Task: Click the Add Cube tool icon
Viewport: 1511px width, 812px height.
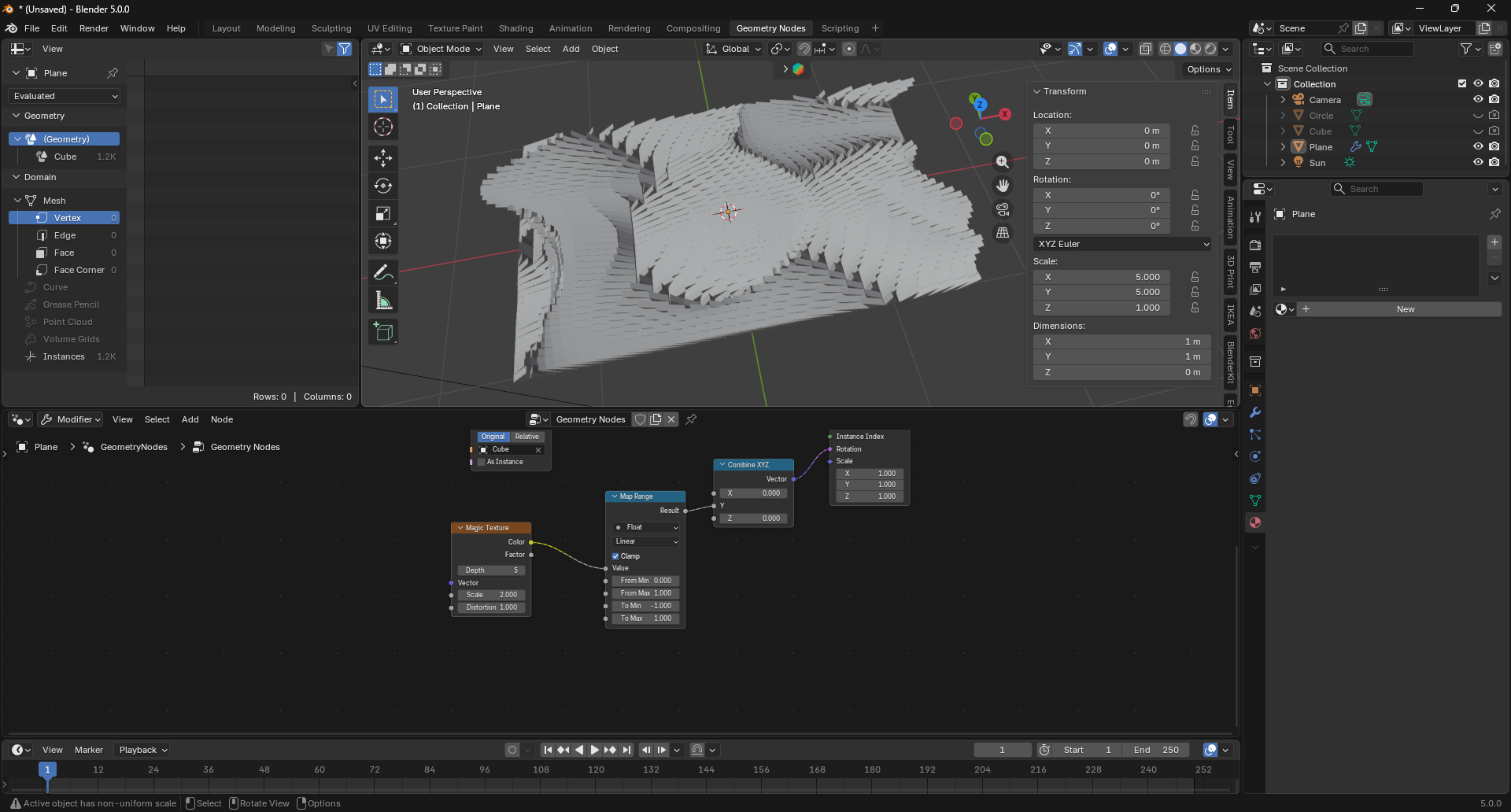Action: (x=383, y=332)
